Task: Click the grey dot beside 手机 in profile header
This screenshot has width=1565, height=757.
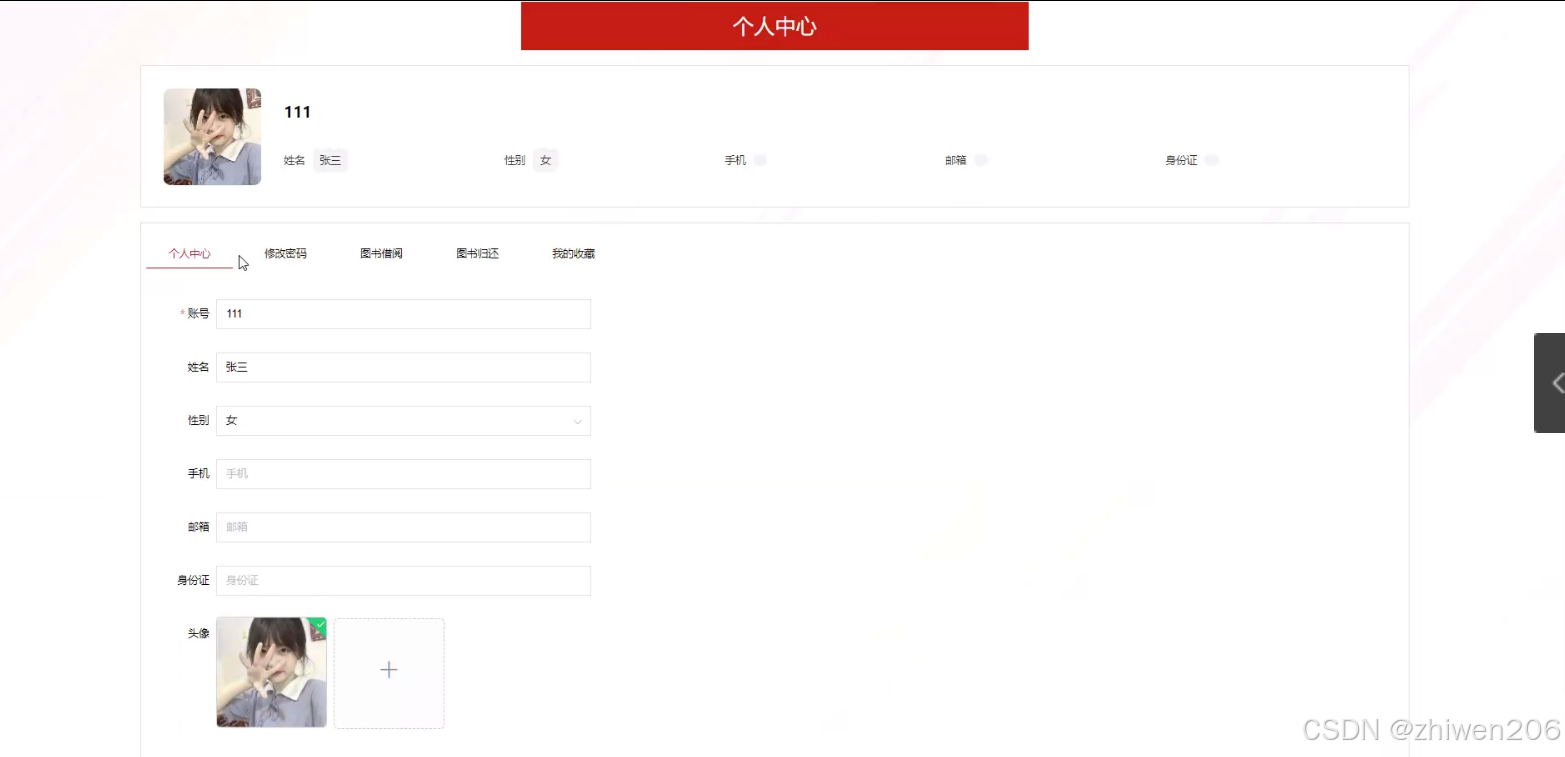Action: point(759,159)
